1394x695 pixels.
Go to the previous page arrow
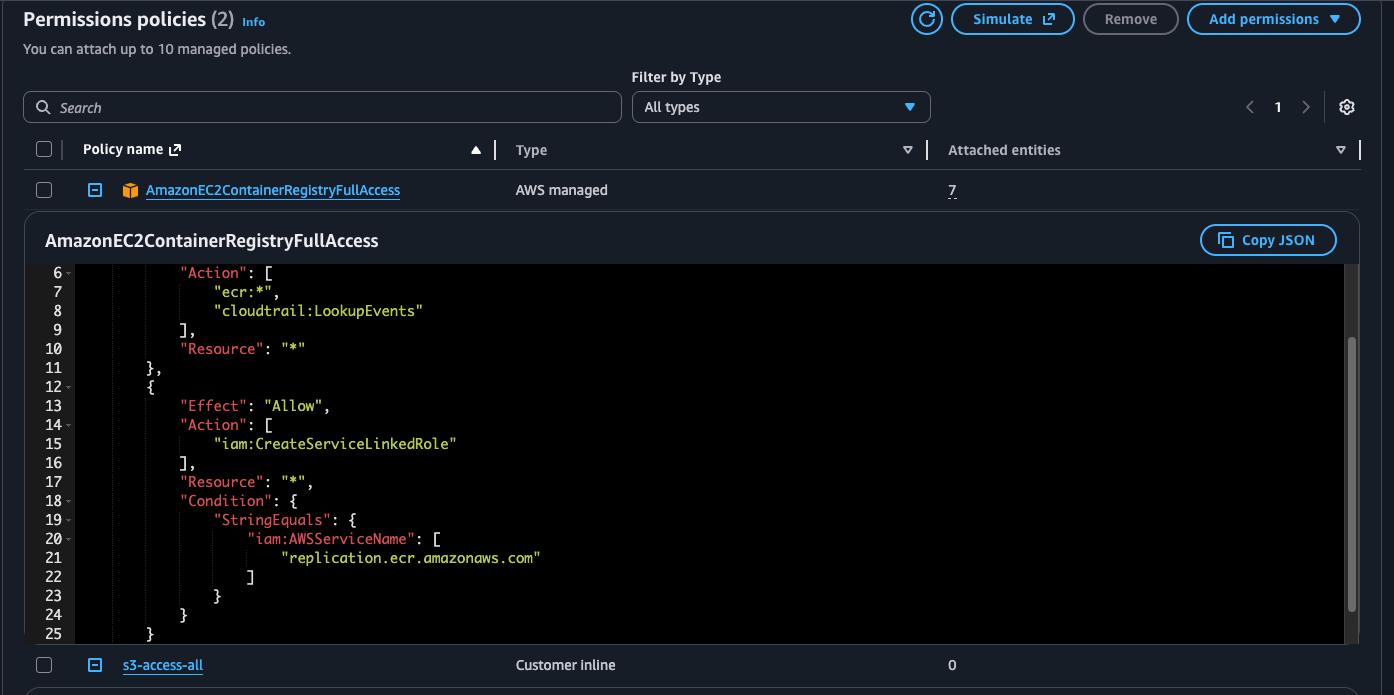click(x=1250, y=107)
